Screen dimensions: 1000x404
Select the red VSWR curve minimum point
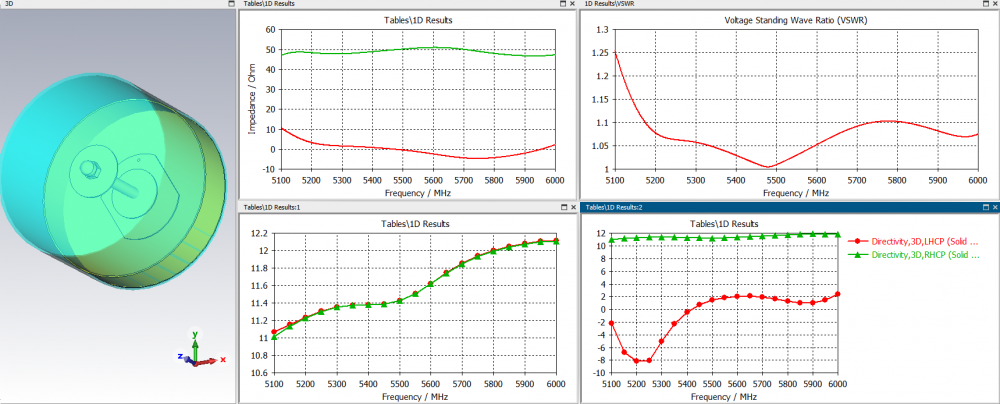tap(769, 167)
